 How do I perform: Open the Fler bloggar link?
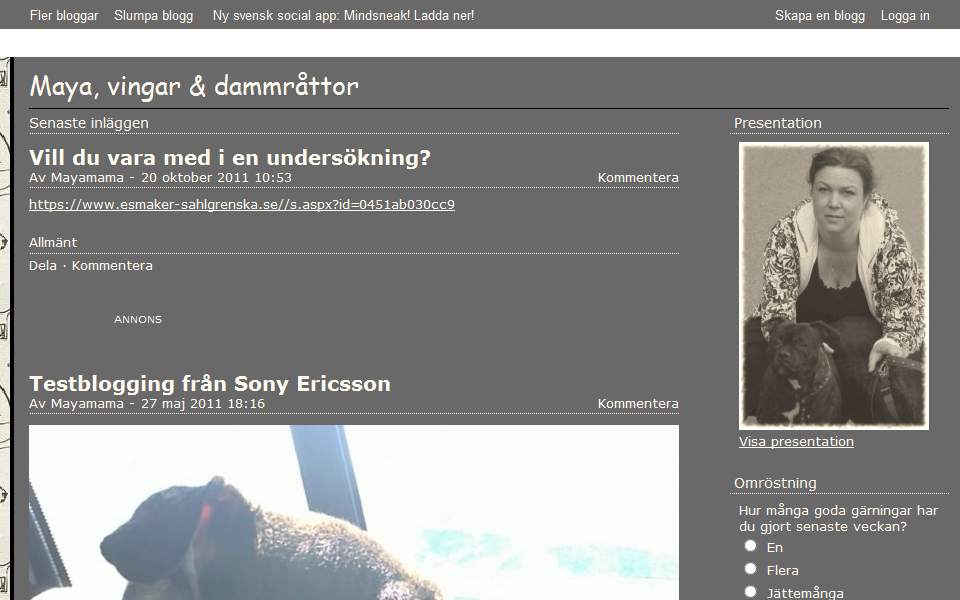pos(64,15)
